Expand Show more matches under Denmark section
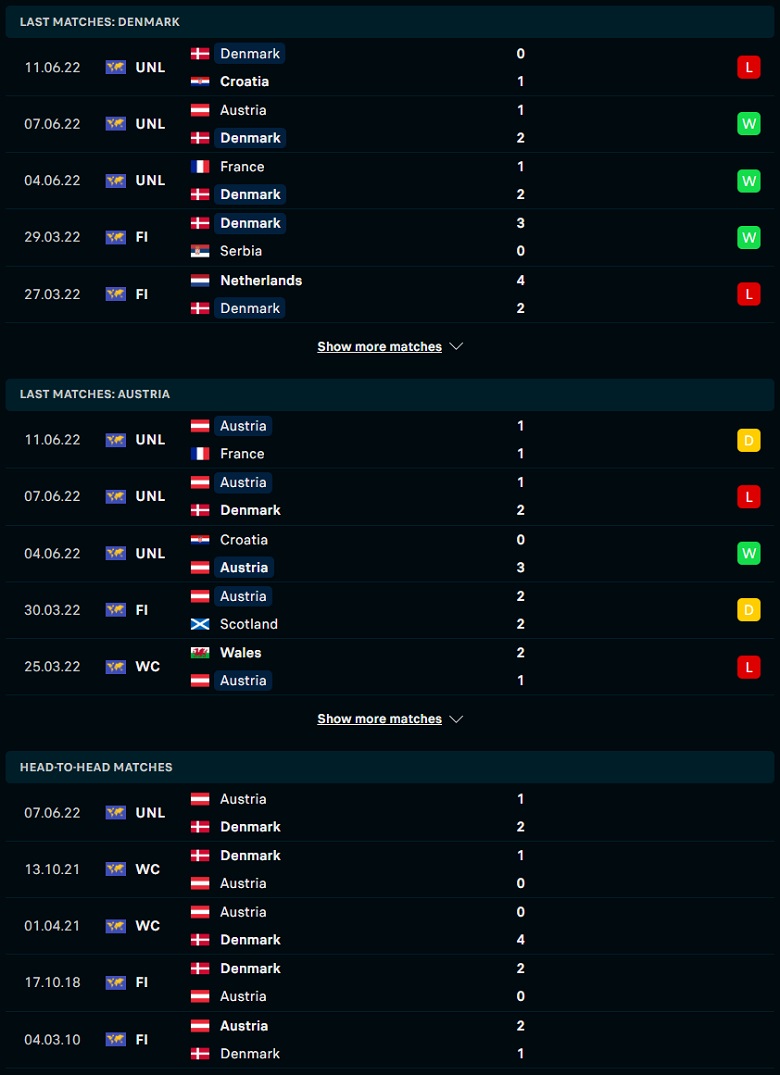This screenshot has height=1075, width=780. pyautogui.click(x=380, y=347)
